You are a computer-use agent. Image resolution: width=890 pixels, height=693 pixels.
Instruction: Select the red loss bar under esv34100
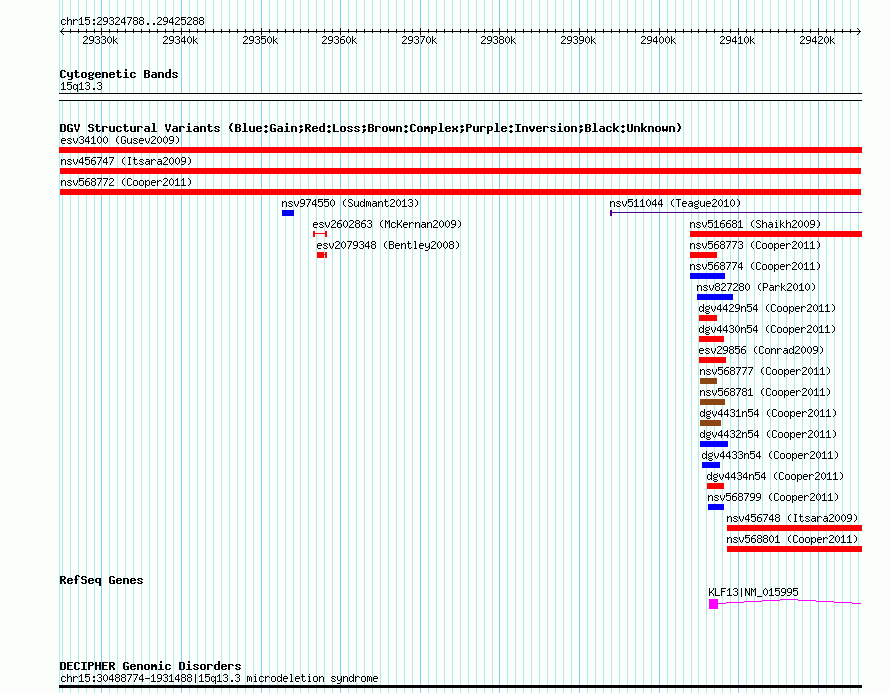460,150
